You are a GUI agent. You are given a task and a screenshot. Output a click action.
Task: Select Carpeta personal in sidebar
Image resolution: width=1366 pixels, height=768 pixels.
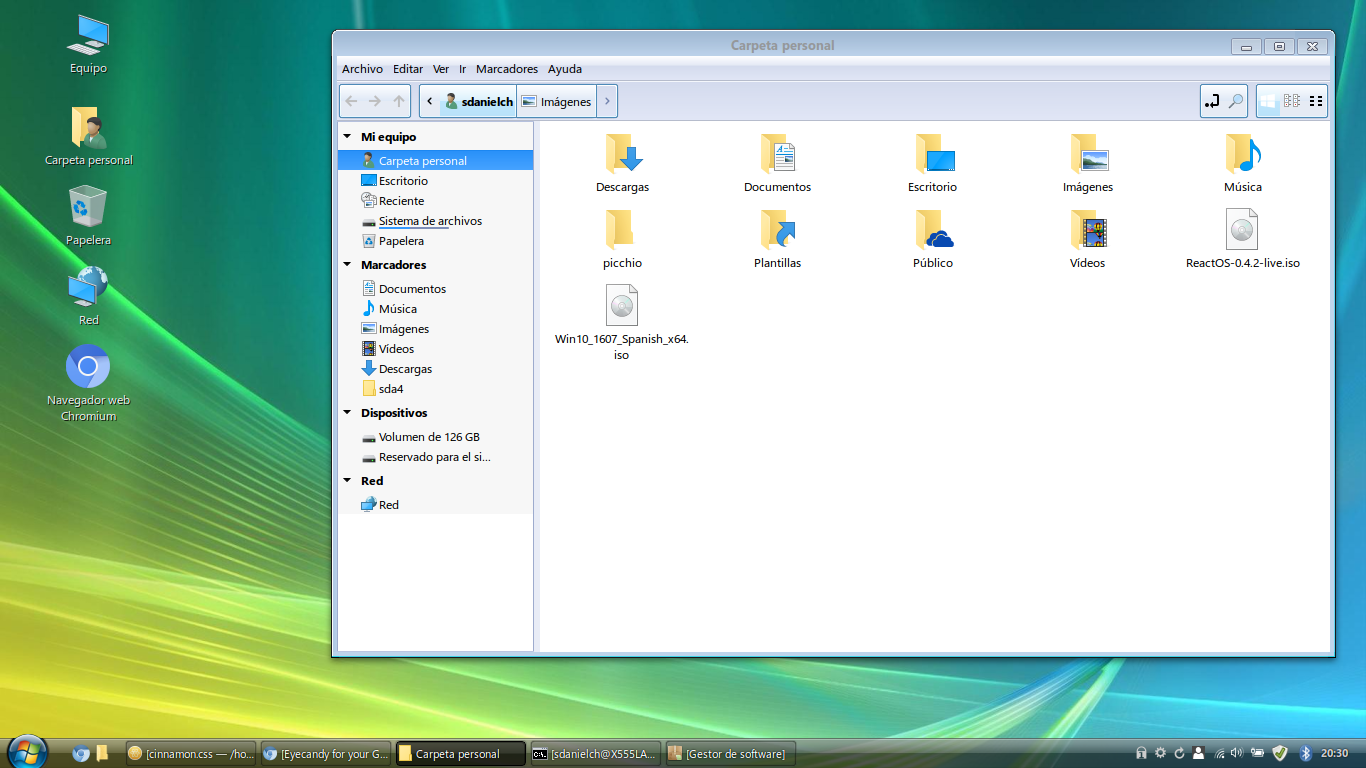[x=435, y=160]
